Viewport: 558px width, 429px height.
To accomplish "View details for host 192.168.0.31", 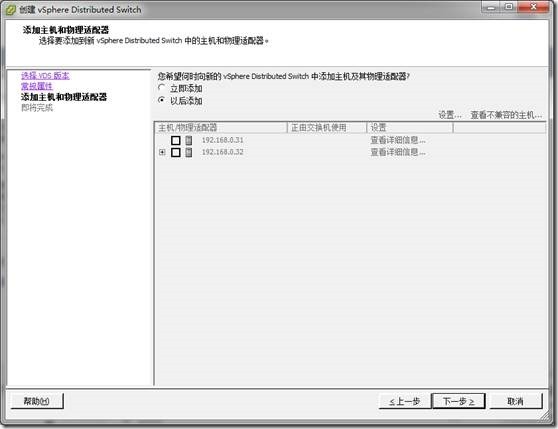I will tap(398, 140).
